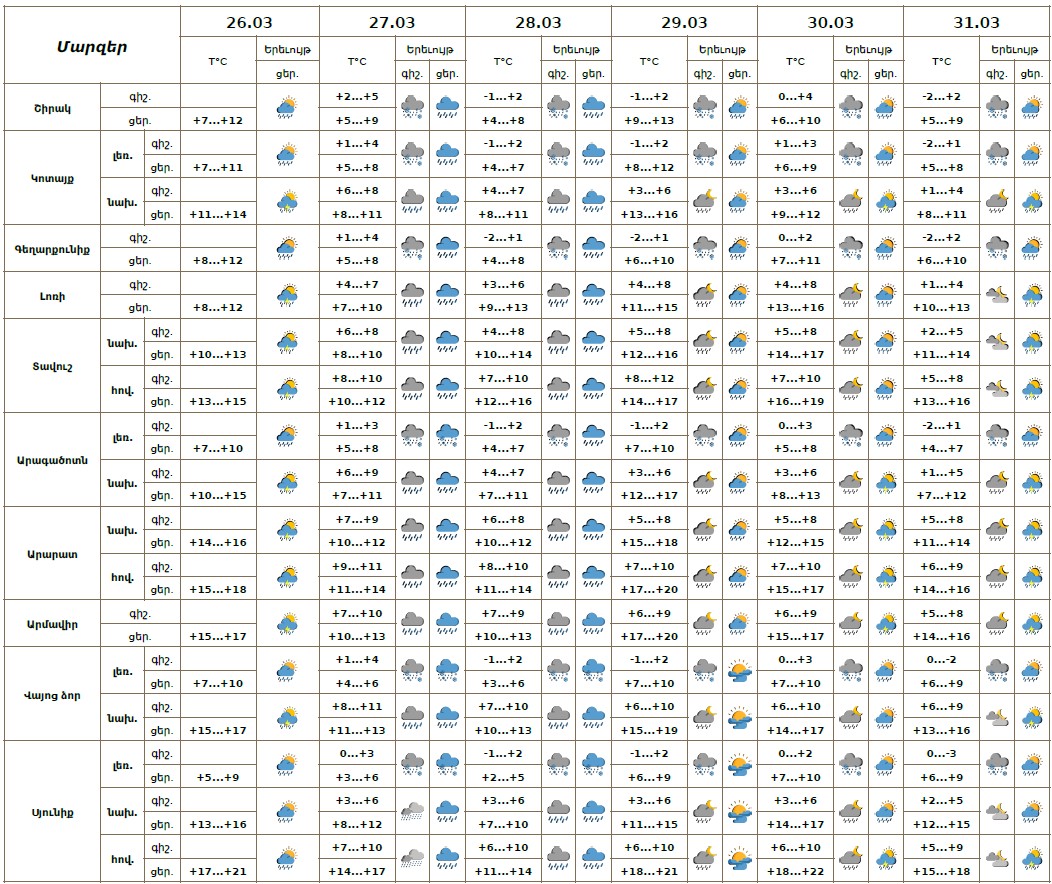Image resolution: width=1052 pixels, height=884 pixels.
Task: Click the Երևույթ header under 28.03
Action: (x=576, y=49)
